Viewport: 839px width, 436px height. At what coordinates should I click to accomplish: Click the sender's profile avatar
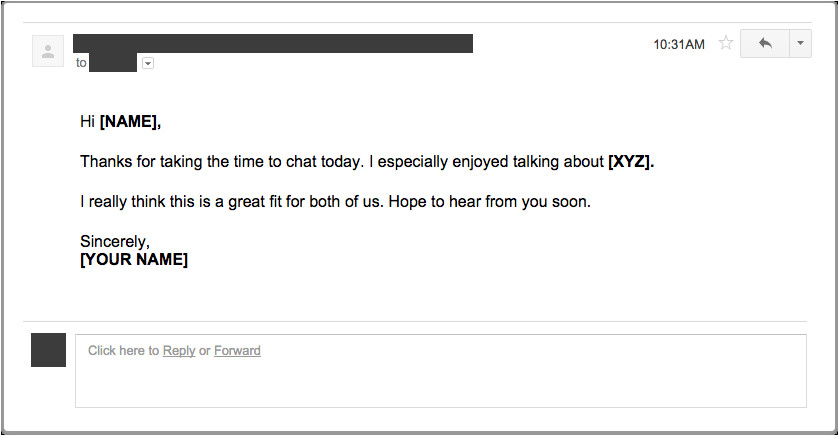pos(48,51)
